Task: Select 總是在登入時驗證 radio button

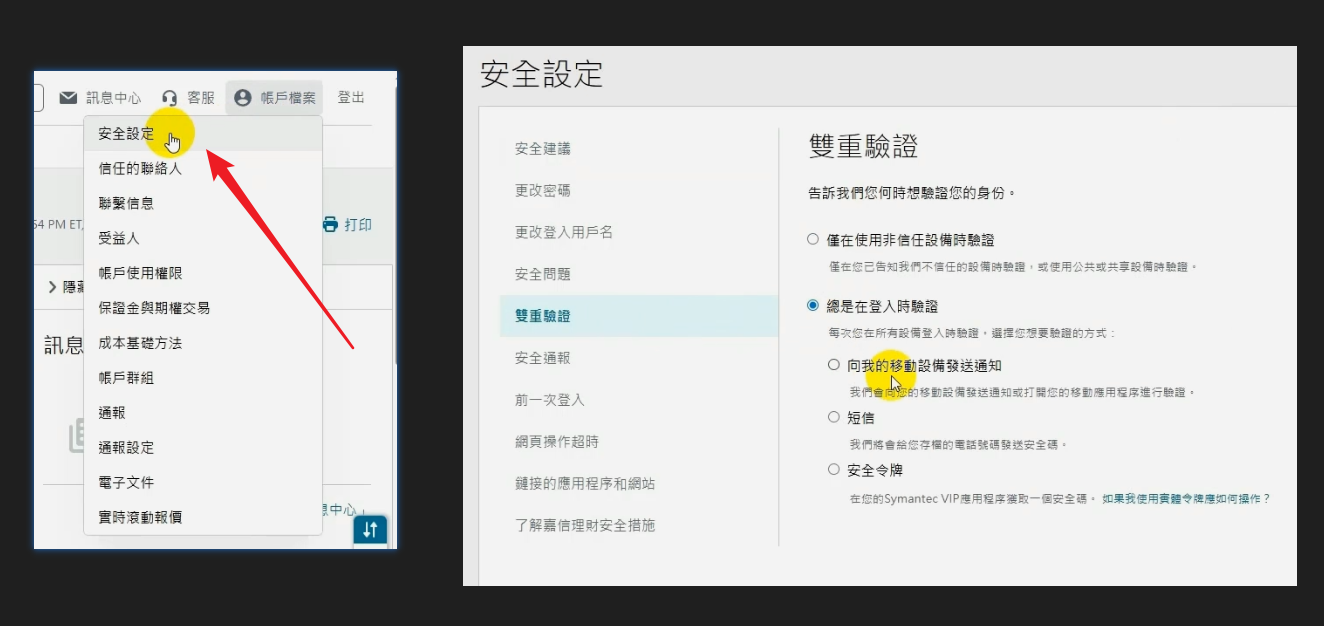Action: [813, 306]
